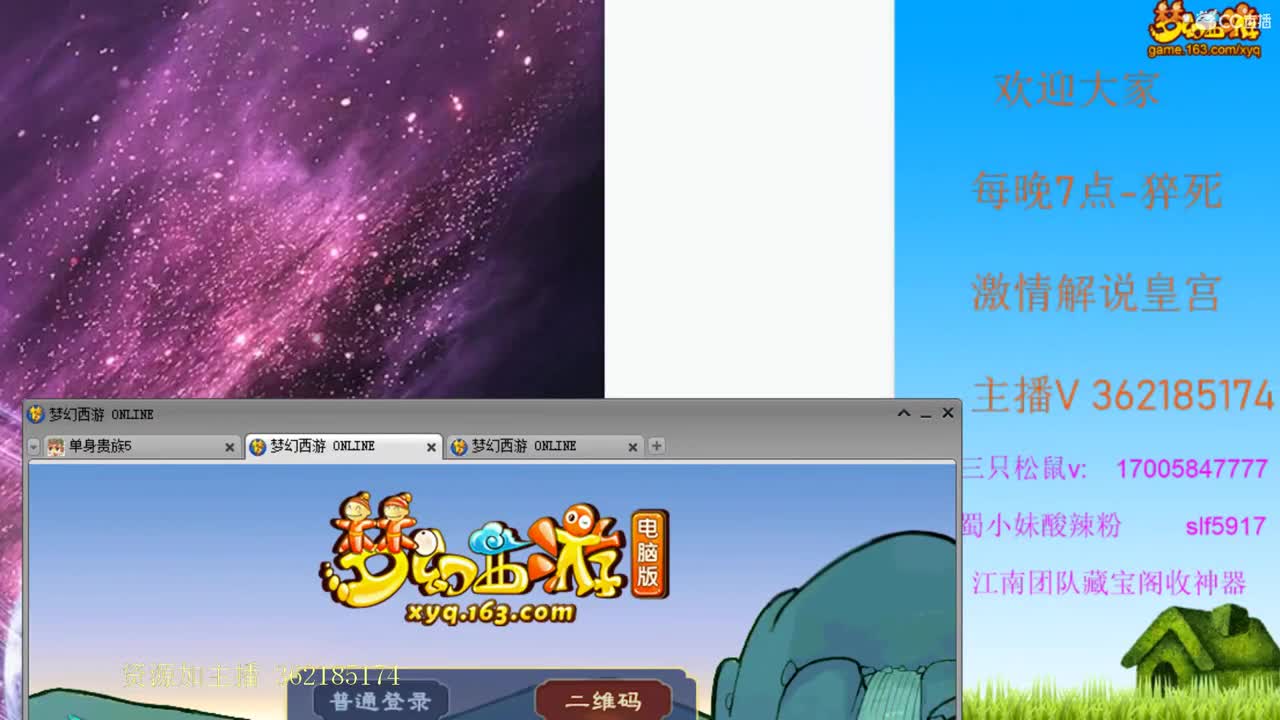Click the 激情解说皇宫 text
This screenshot has width=1280, height=720.
point(1096,293)
